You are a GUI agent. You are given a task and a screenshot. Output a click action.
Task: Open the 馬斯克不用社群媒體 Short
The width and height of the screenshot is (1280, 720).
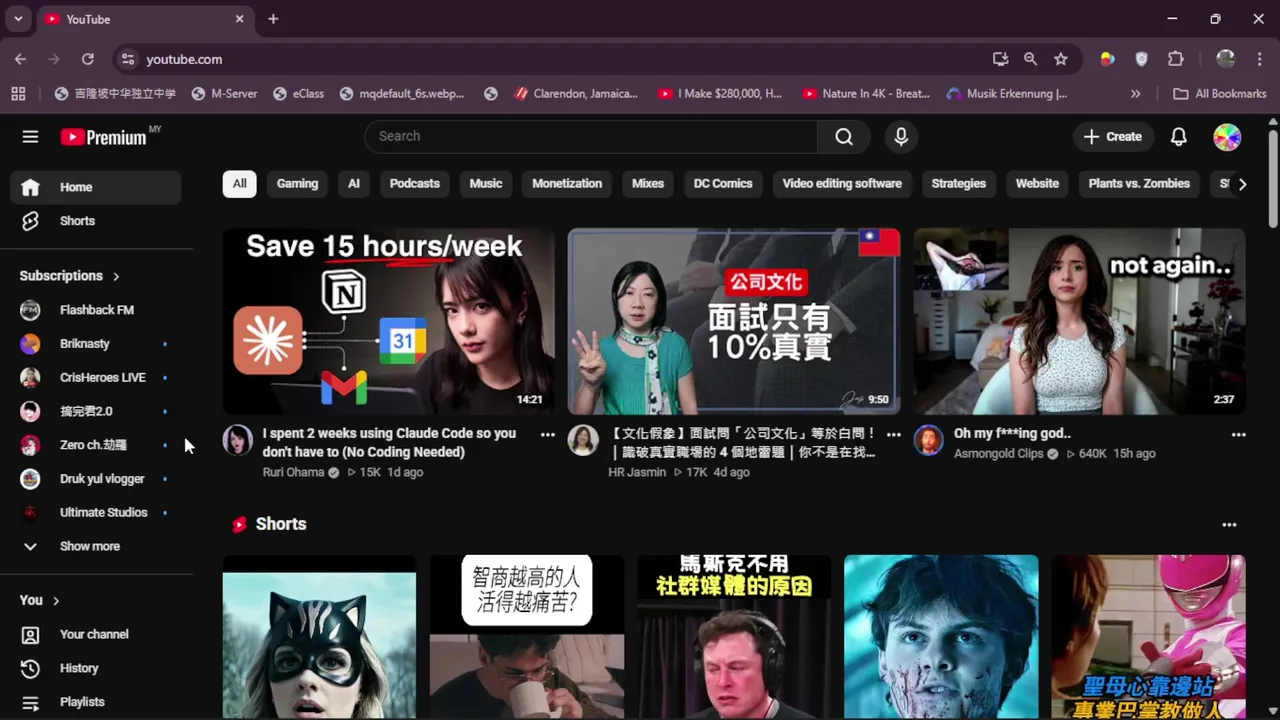734,637
